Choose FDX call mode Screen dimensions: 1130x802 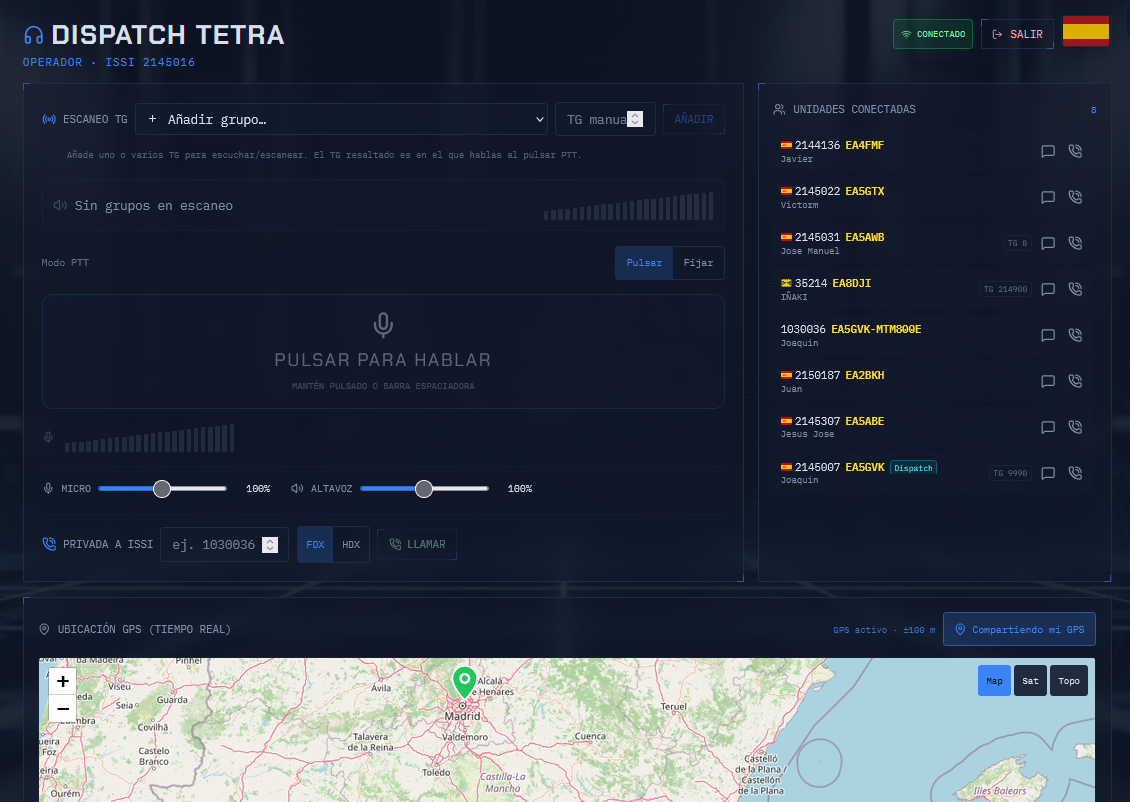pyautogui.click(x=315, y=545)
